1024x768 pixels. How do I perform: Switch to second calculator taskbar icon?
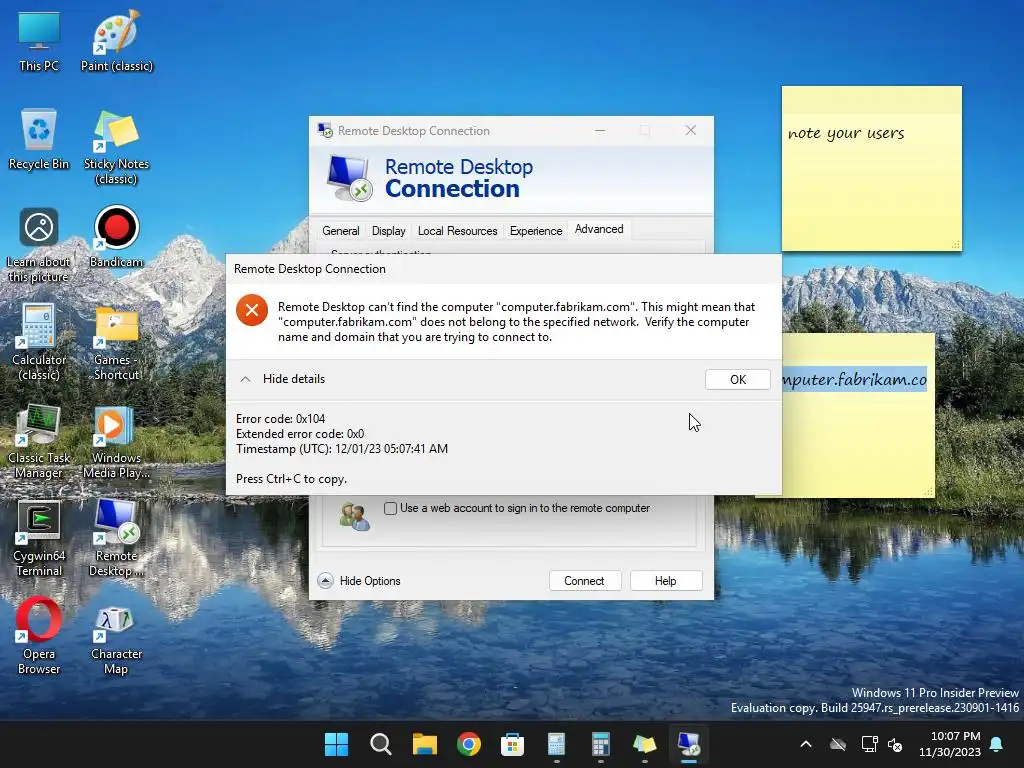(x=600, y=744)
